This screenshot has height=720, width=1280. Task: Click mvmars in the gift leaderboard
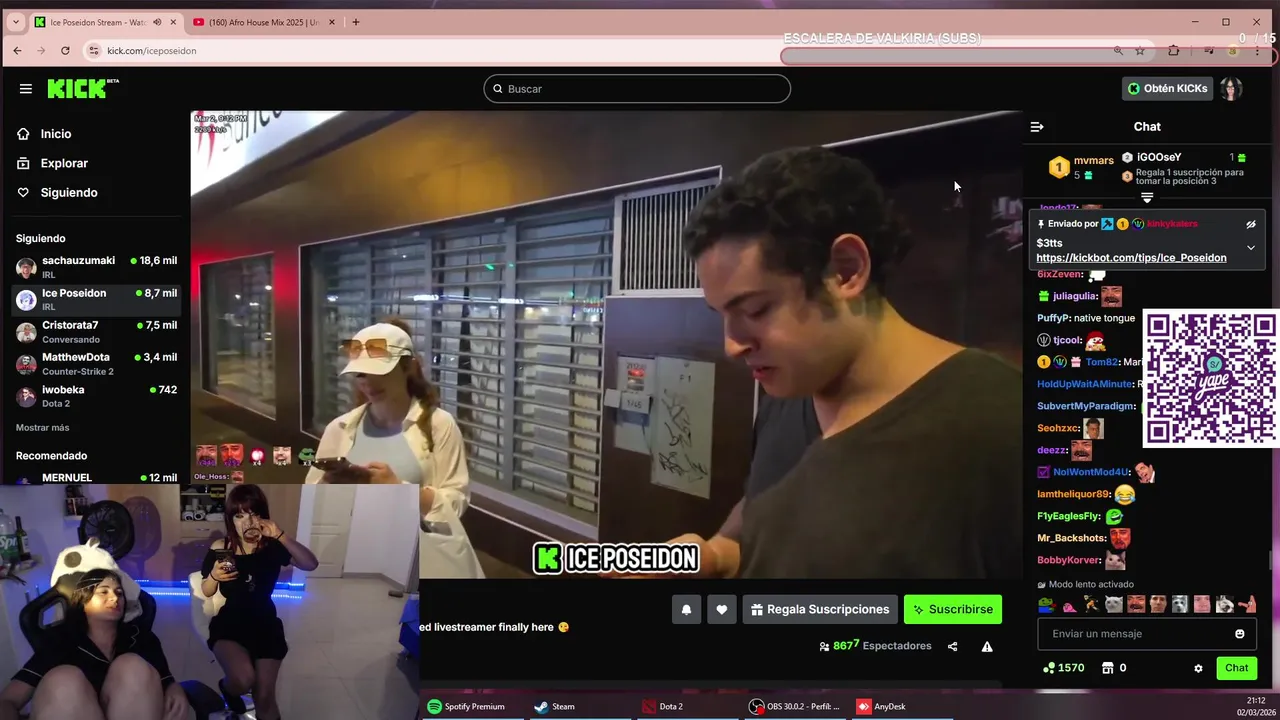coord(1093,161)
